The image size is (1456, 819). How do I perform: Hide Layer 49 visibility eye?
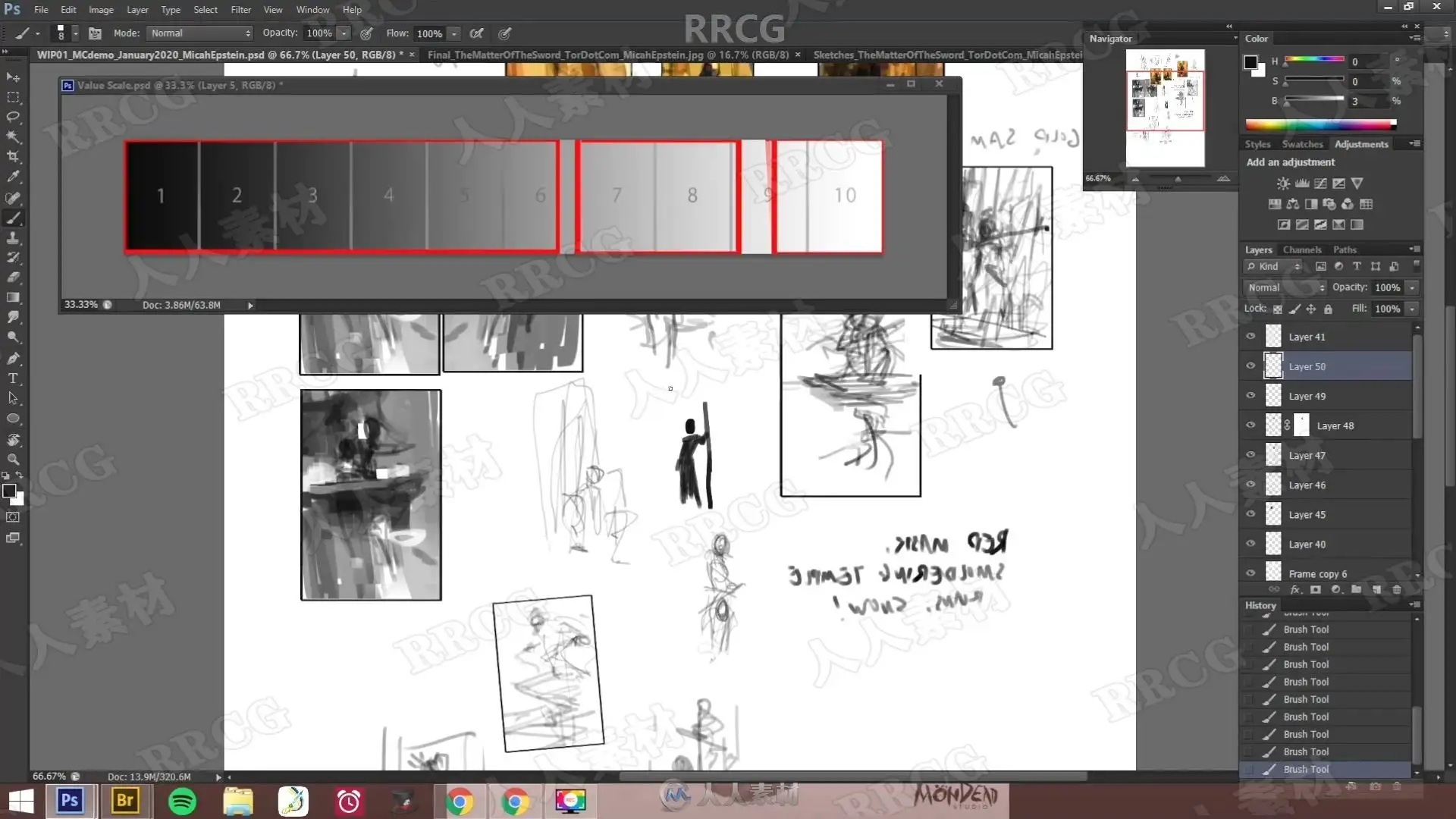click(1250, 396)
